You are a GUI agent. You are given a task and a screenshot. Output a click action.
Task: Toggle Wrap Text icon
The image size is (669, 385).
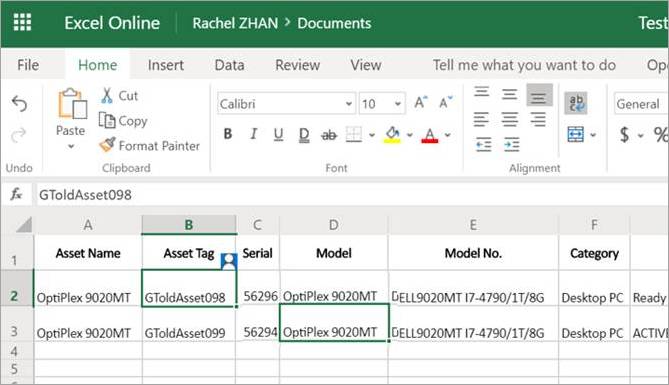point(576,103)
